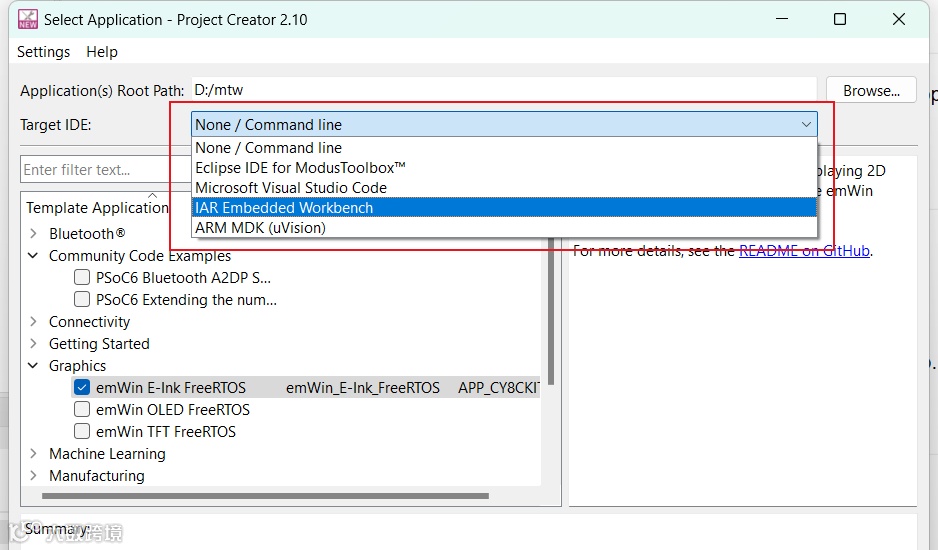Image resolution: width=938 pixels, height=550 pixels.
Task: Select ARM MDK (uVision) option
Action: [504, 228]
